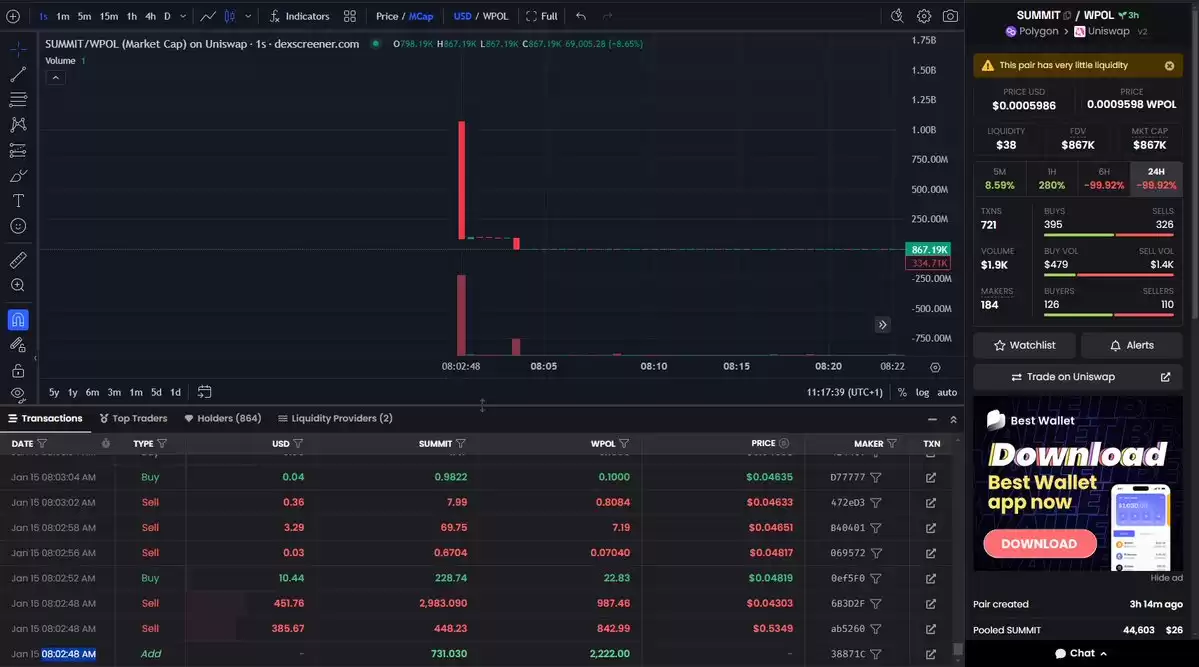Hide all drawings with eye icon

[18, 394]
